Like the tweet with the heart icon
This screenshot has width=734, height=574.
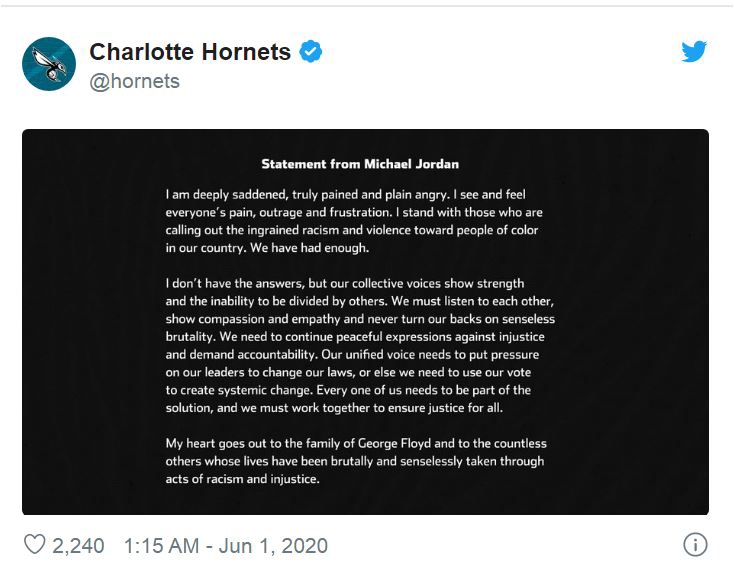point(34,546)
